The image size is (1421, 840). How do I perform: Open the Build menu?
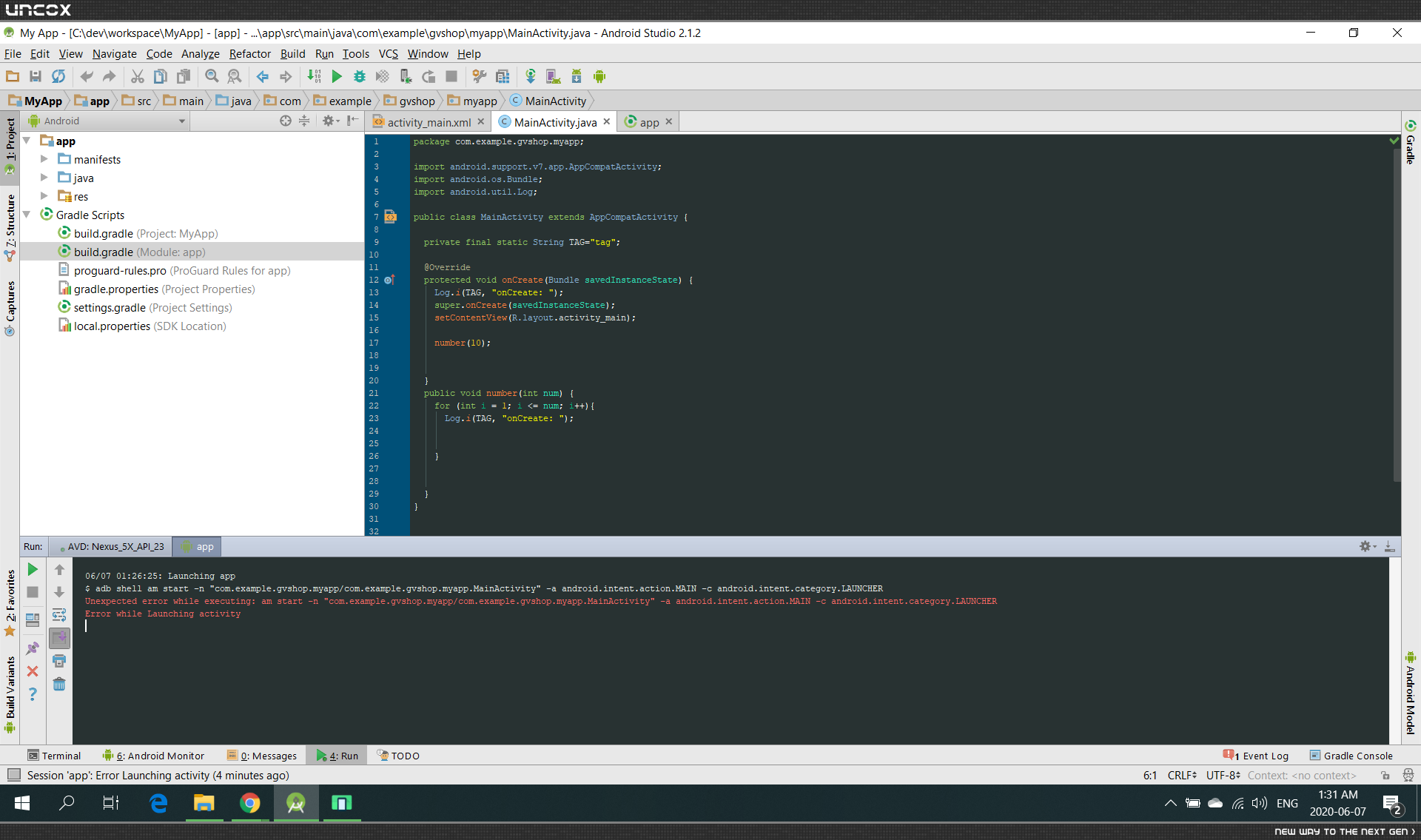(x=292, y=53)
